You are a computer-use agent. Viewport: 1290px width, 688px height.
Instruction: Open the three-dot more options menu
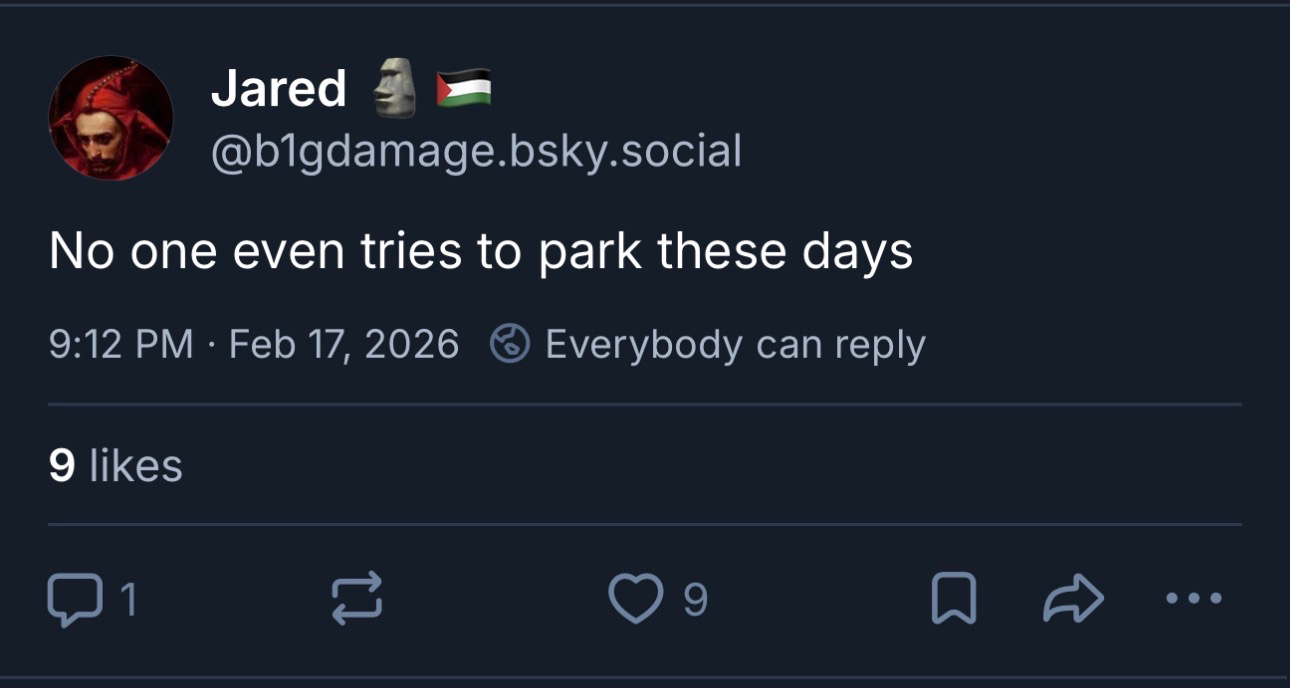tap(1193, 600)
